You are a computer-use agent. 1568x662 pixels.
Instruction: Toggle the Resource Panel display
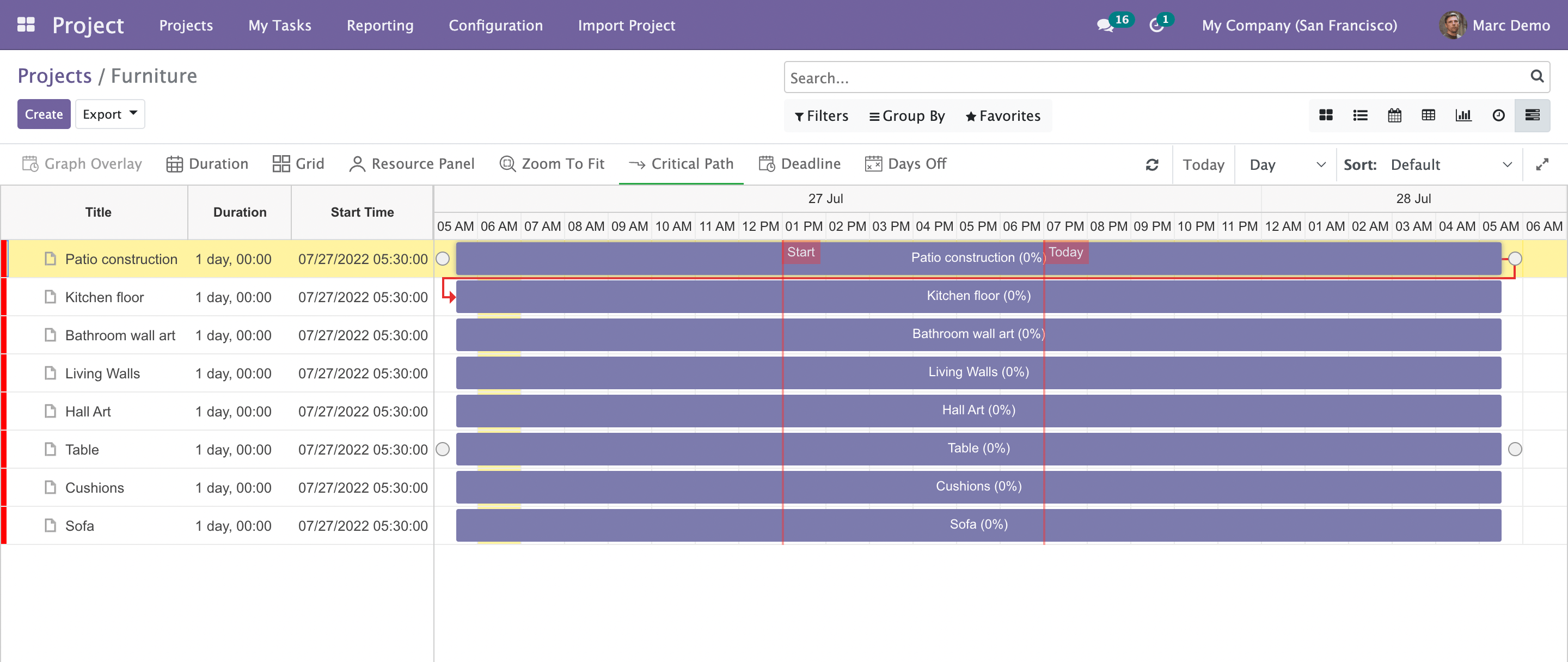[412, 164]
